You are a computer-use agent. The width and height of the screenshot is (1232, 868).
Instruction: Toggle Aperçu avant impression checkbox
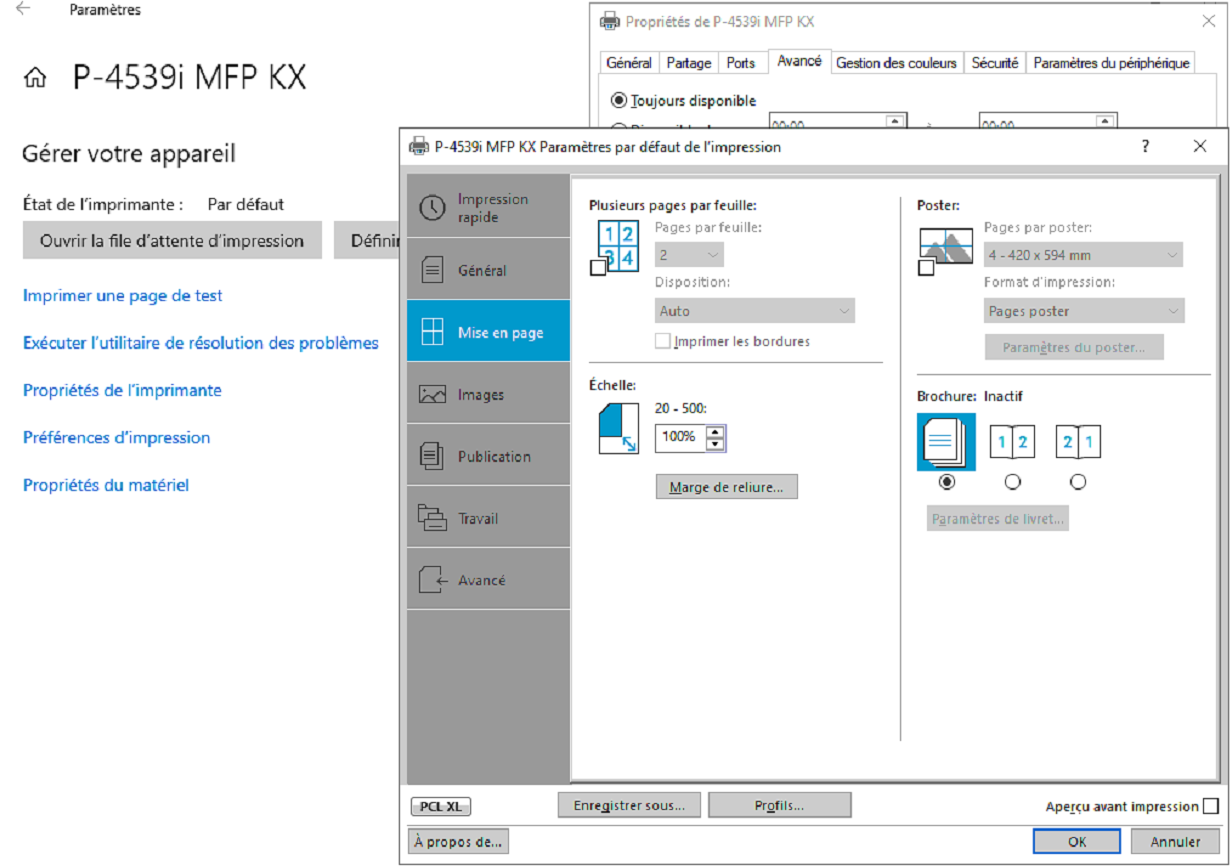coord(1211,806)
